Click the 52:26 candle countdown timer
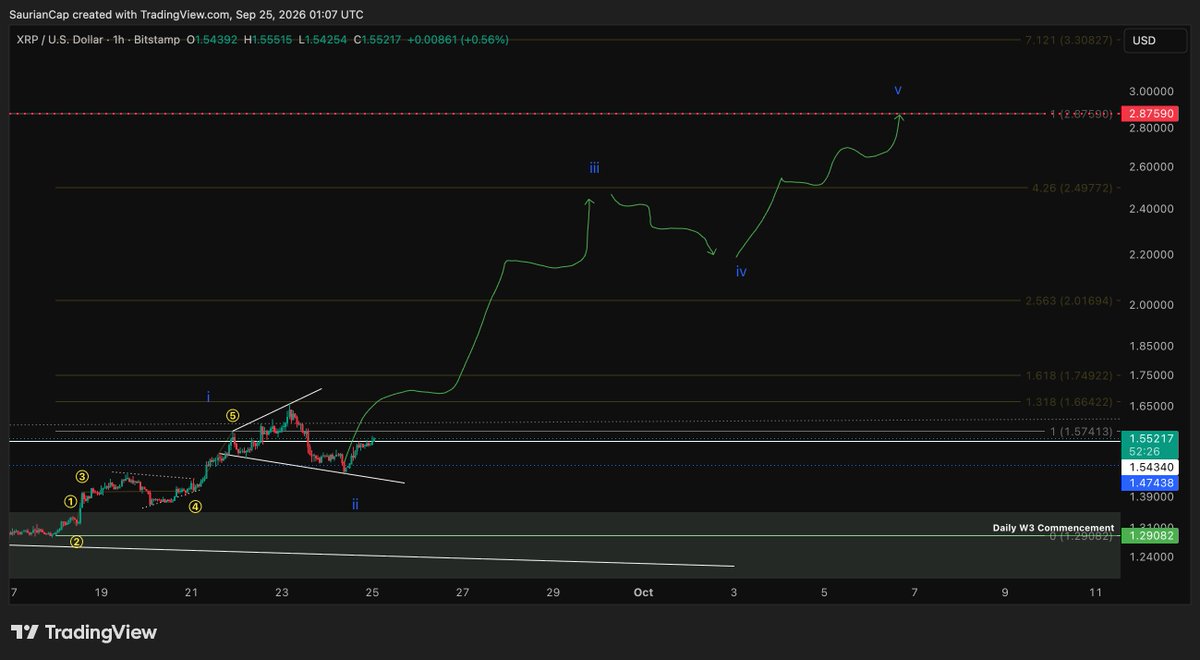Image resolution: width=1200 pixels, height=660 pixels. 1145,451
